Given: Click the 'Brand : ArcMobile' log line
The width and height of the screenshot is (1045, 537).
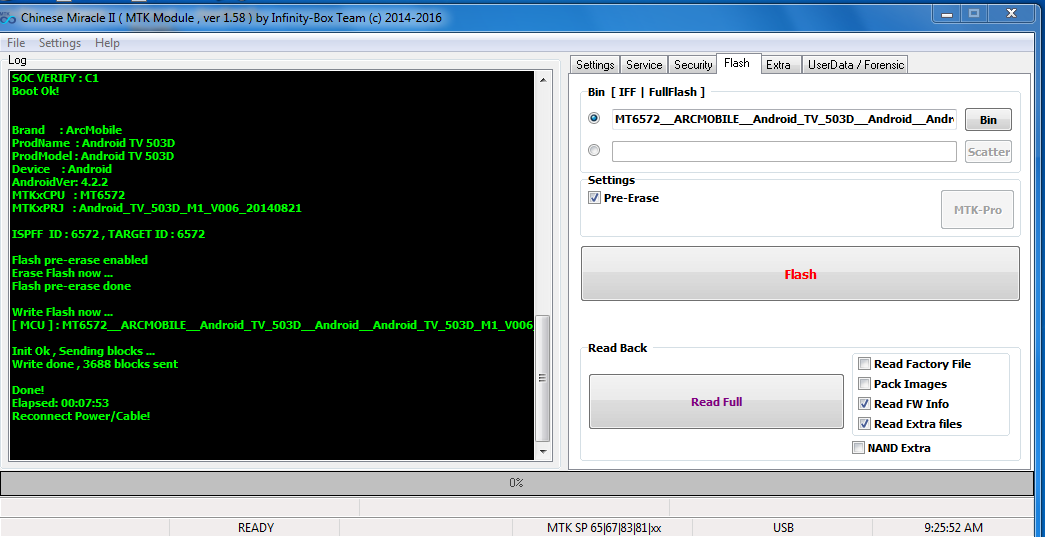Looking at the screenshot, I should 67,130.
